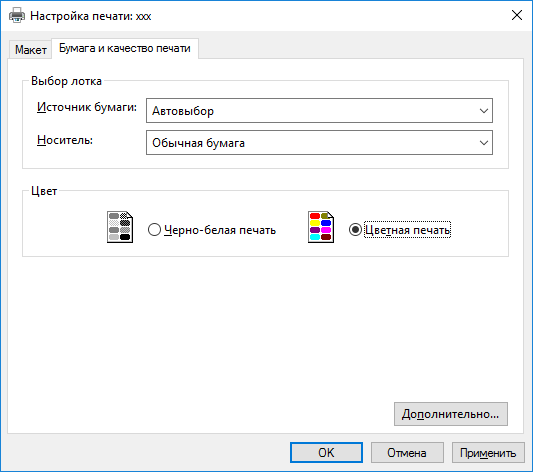Click the Носитель label
533x472 pixels.
pos(65,140)
